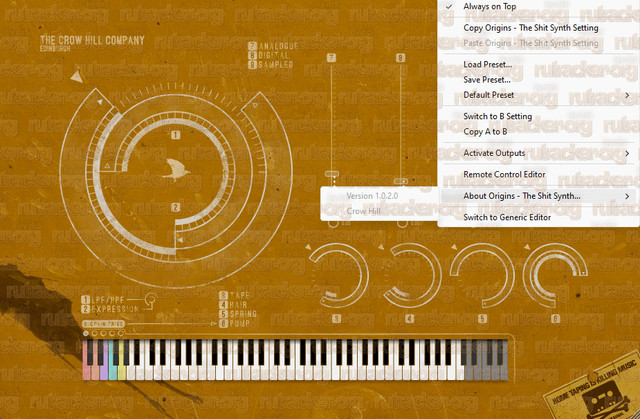Click the TAPE legend label
This screenshot has width=640, height=419.
[239, 295]
